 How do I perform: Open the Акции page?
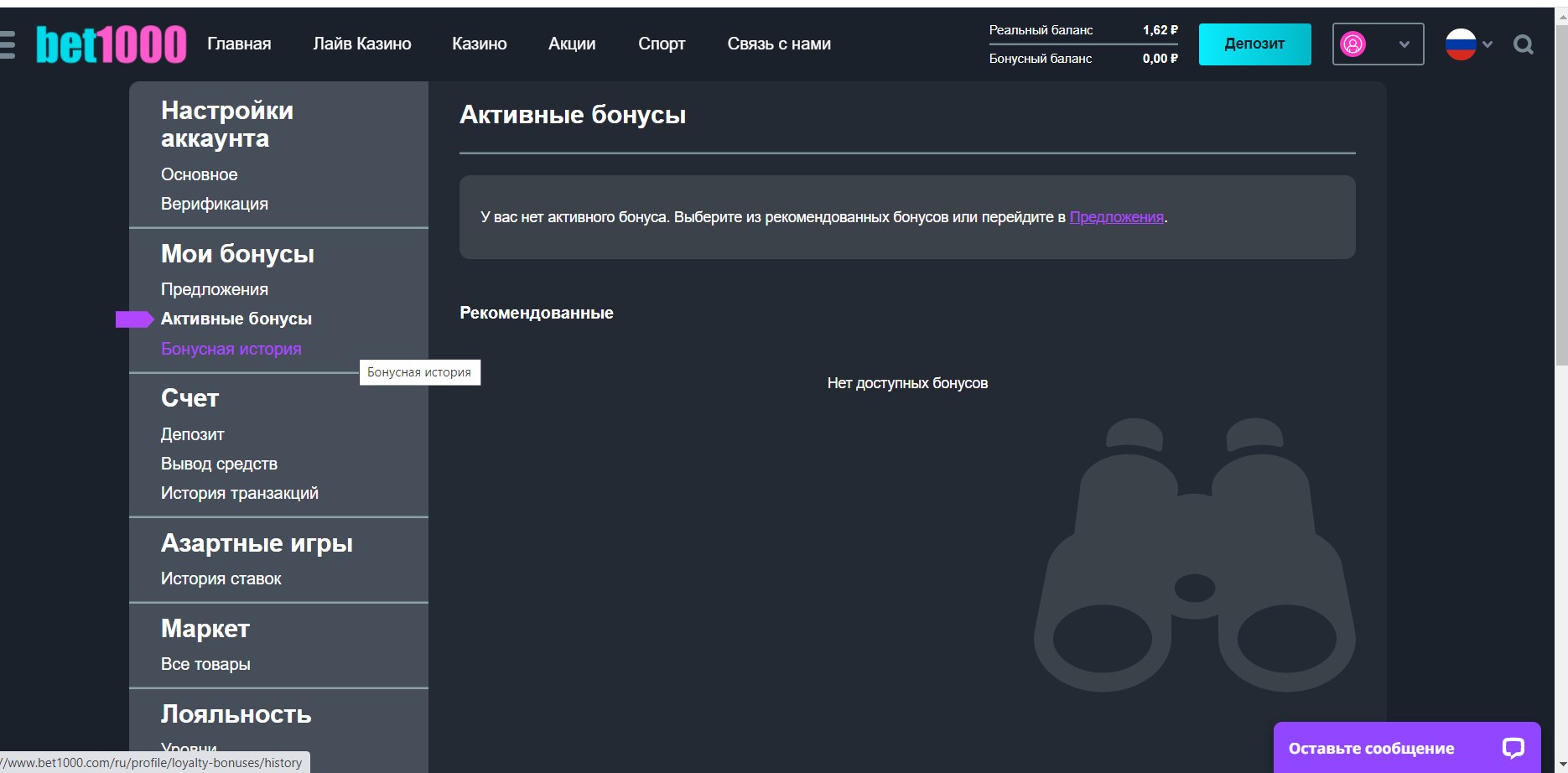click(571, 44)
